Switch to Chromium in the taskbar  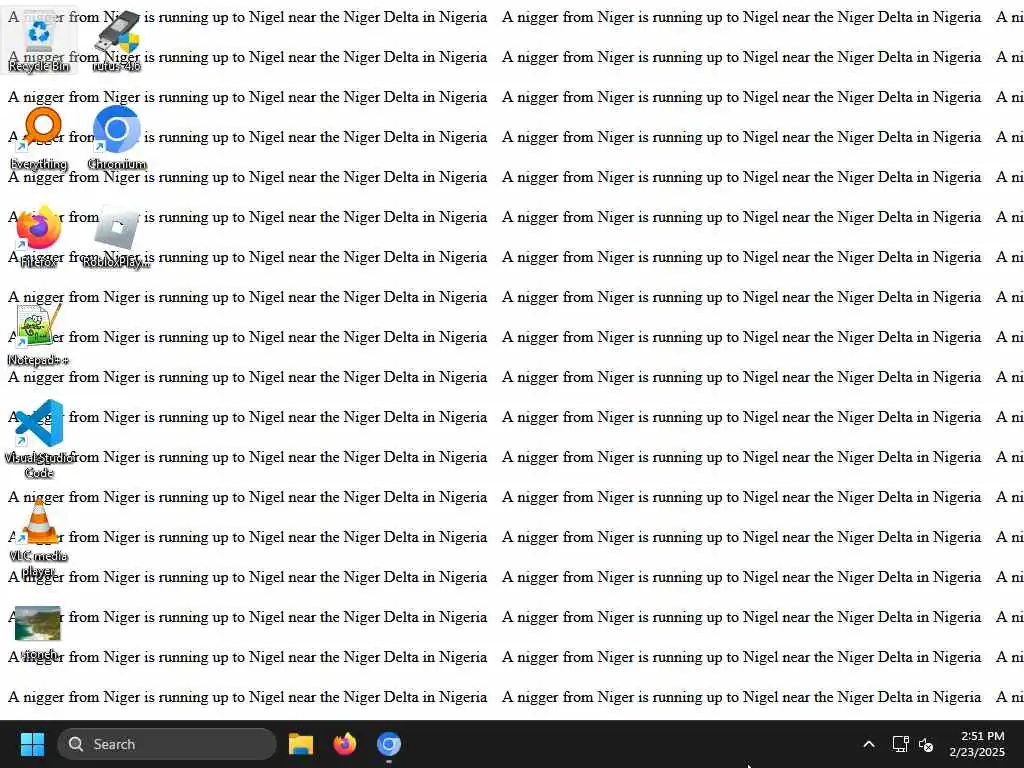click(x=389, y=744)
